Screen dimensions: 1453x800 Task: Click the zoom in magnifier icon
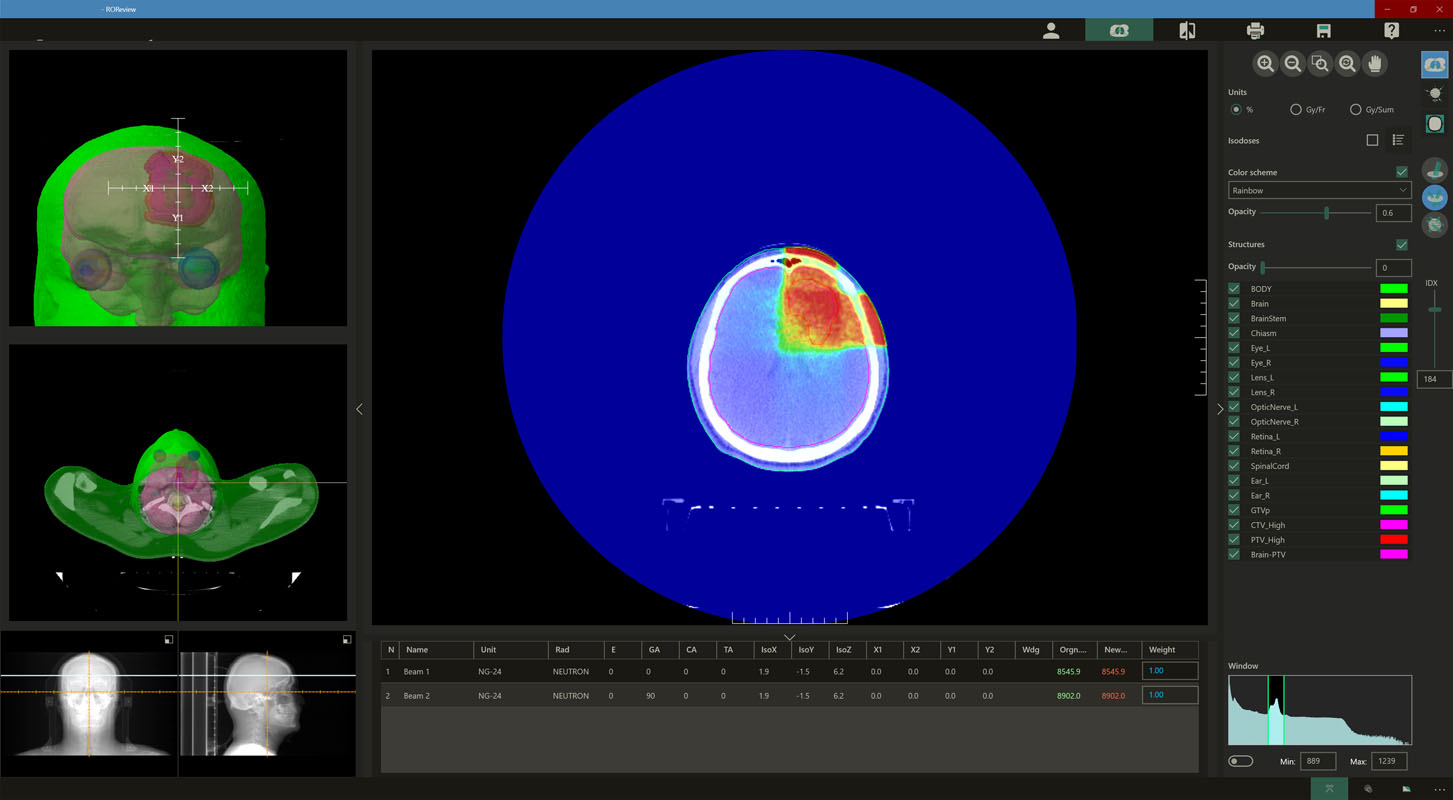tap(1265, 64)
